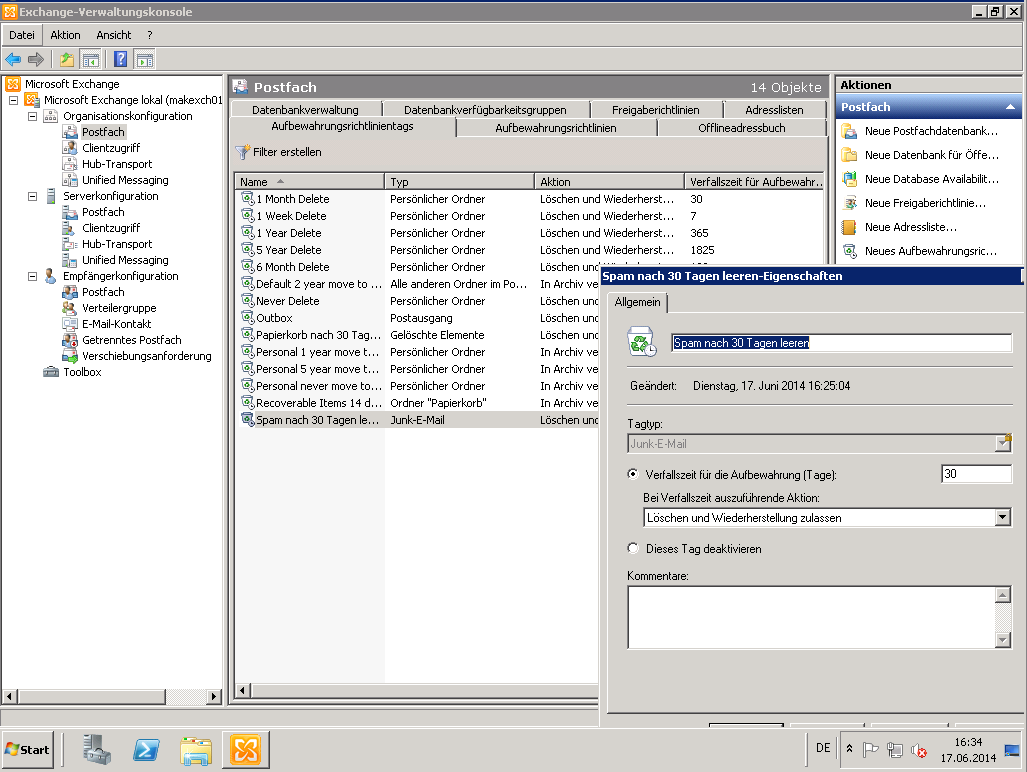The height and width of the screenshot is (772, 1027).
Task: Open Server Manager from taskbar
Action: point(97,750)
